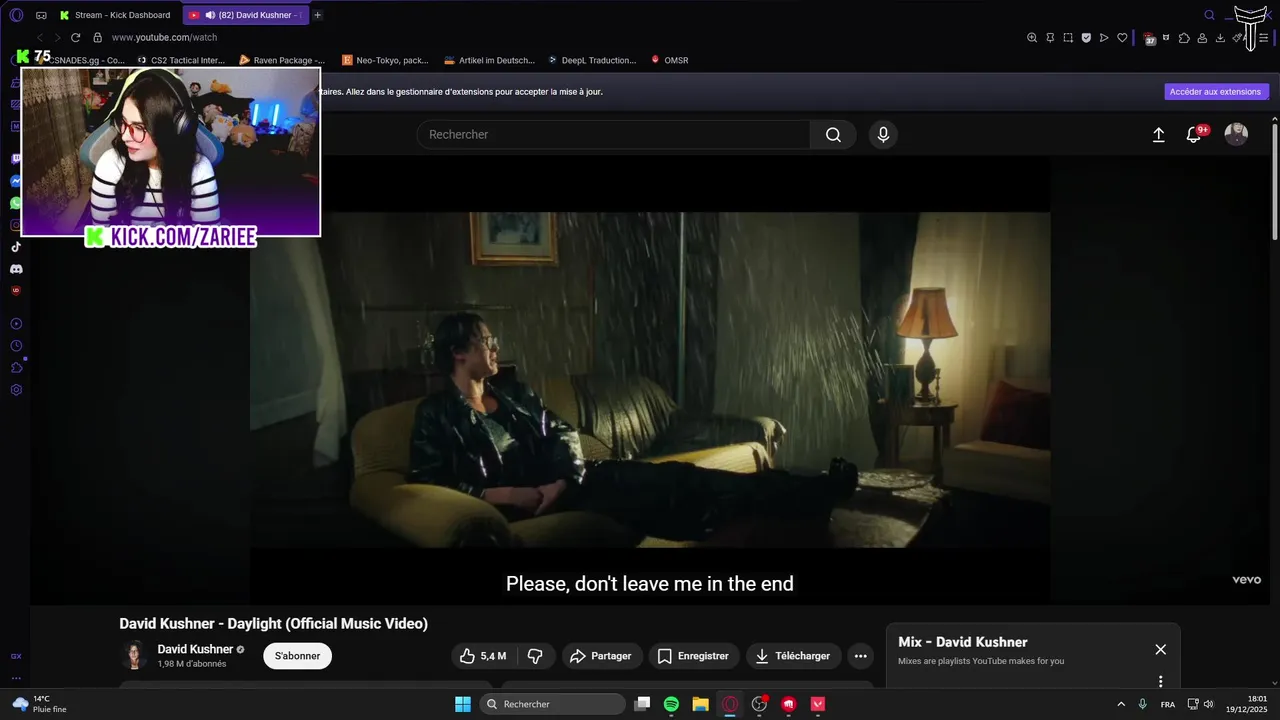
Task: Click the Opera GX menu logo
Action: click(16, 15)
